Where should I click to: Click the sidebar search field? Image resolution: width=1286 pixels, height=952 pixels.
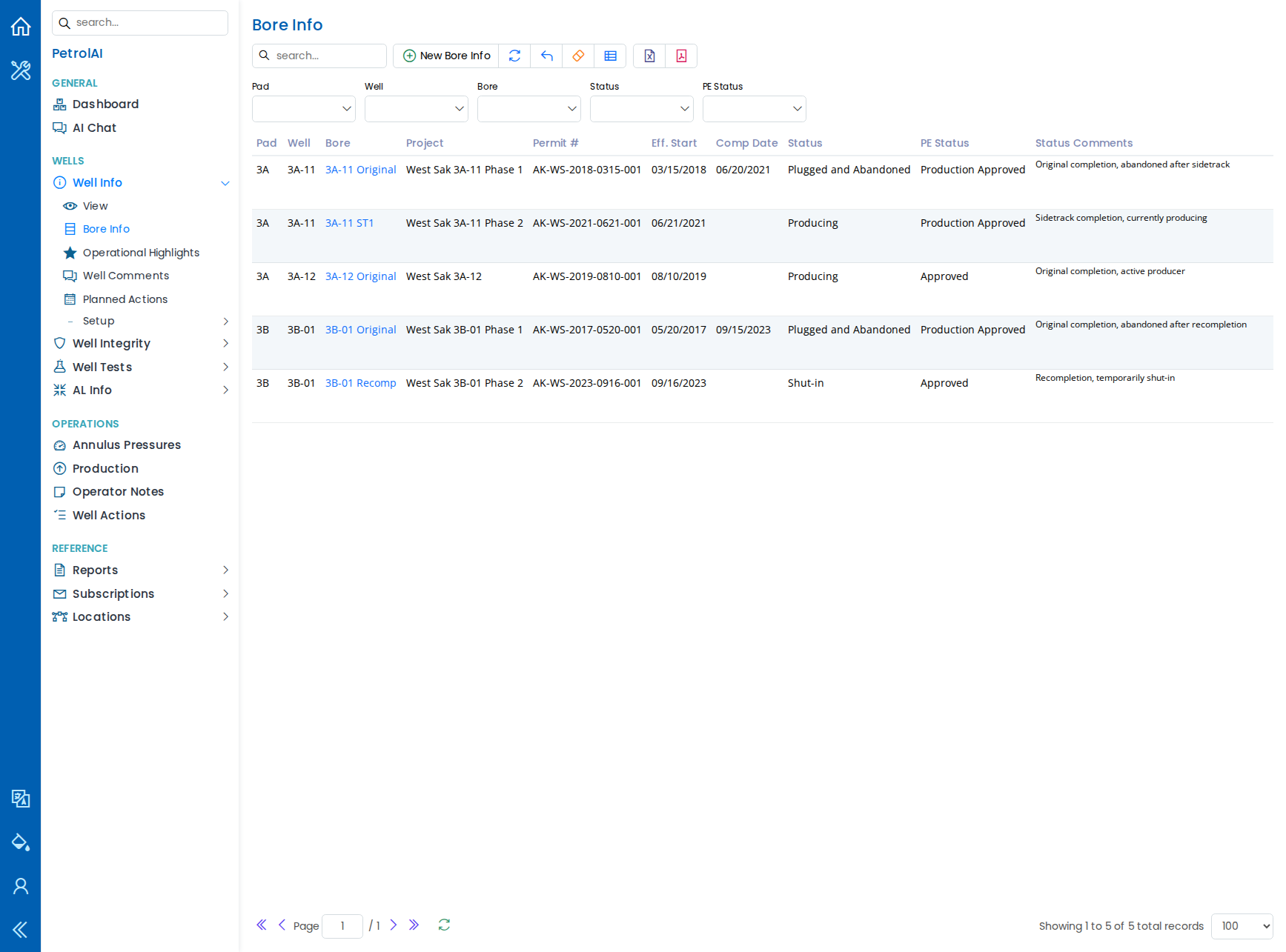(x=140, y=23)
